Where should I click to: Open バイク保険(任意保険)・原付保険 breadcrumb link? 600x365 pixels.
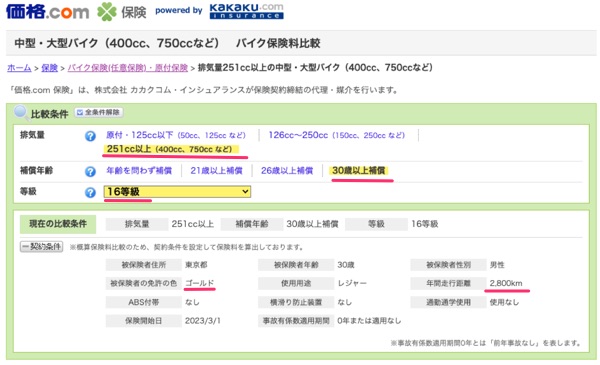pos(128,68)
